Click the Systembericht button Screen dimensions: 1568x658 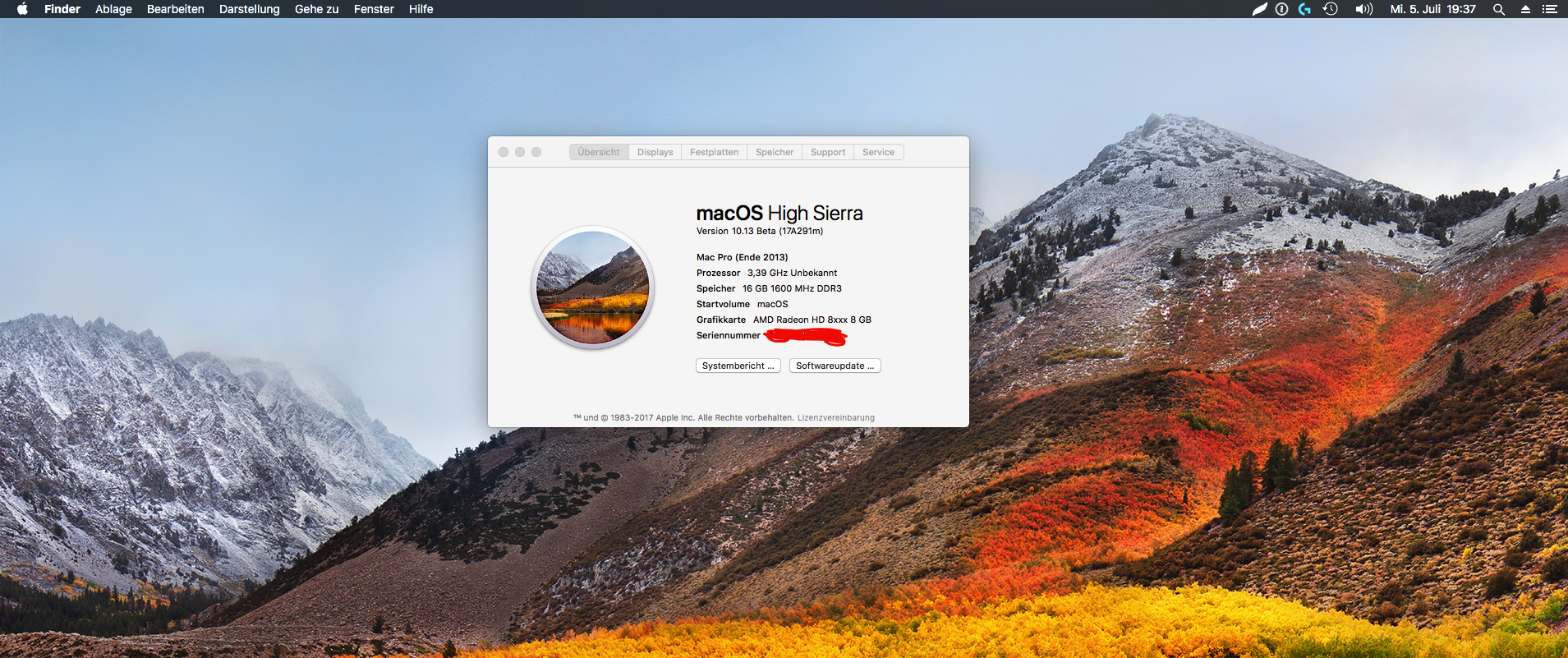(738, 366)
